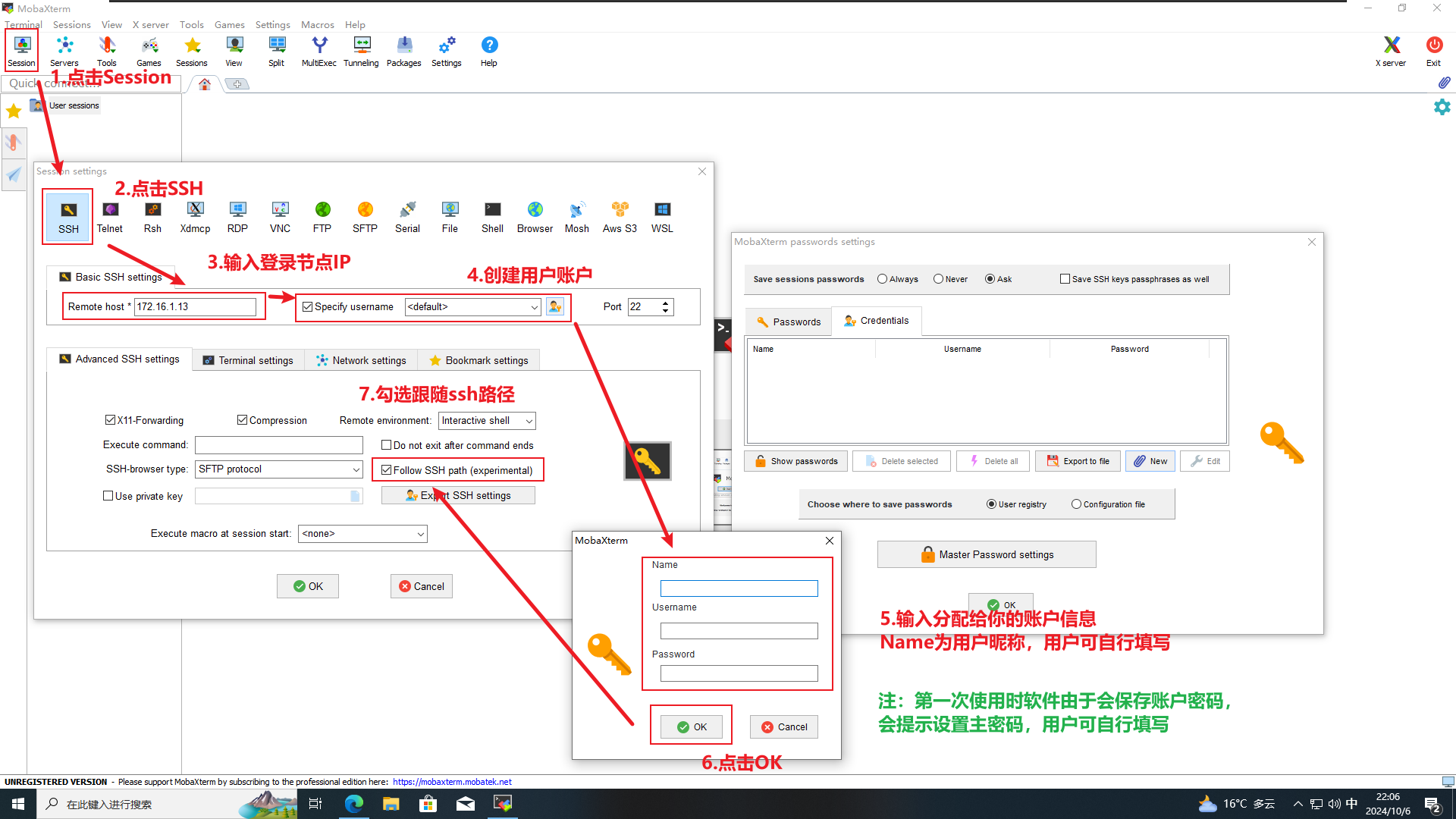Image resolution: width=1456 pixels, height=819 pixels.
Task: Enable Use private key checkbox
Action: [x=108, y=496]
